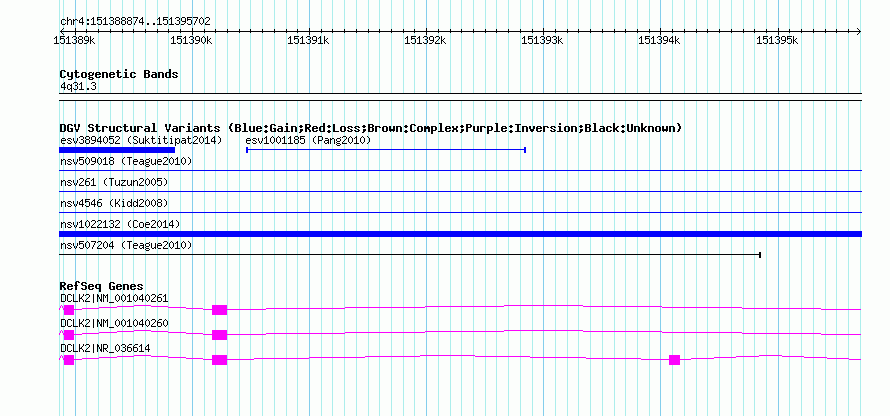890x416 pixels.
Task: Open nsv509018 (Teague2010) variant label
Action: [126, 162]
